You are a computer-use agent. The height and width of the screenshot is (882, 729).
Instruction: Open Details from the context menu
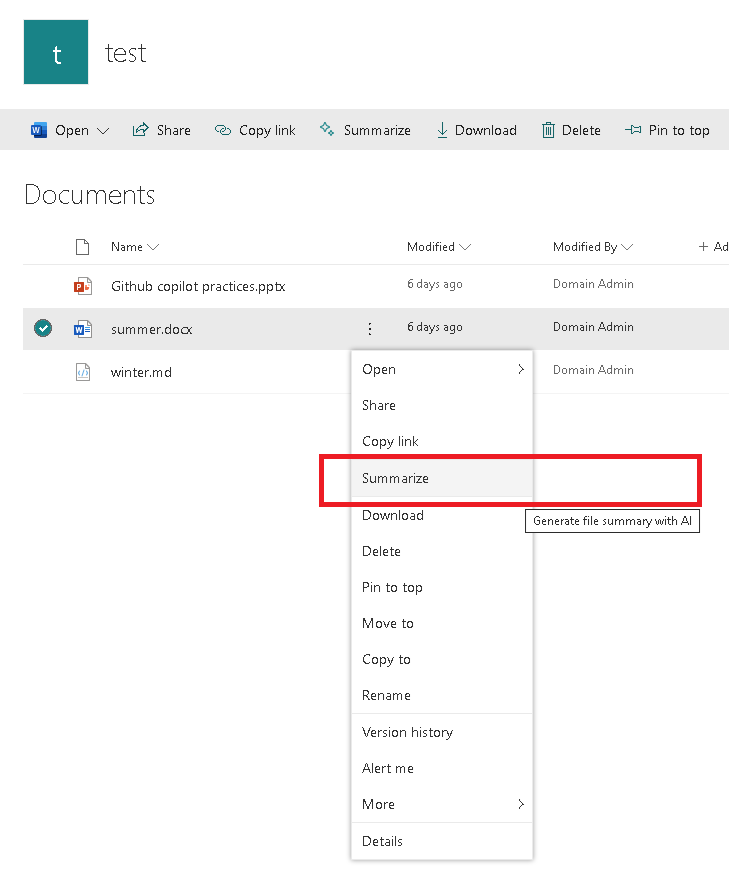442,842
